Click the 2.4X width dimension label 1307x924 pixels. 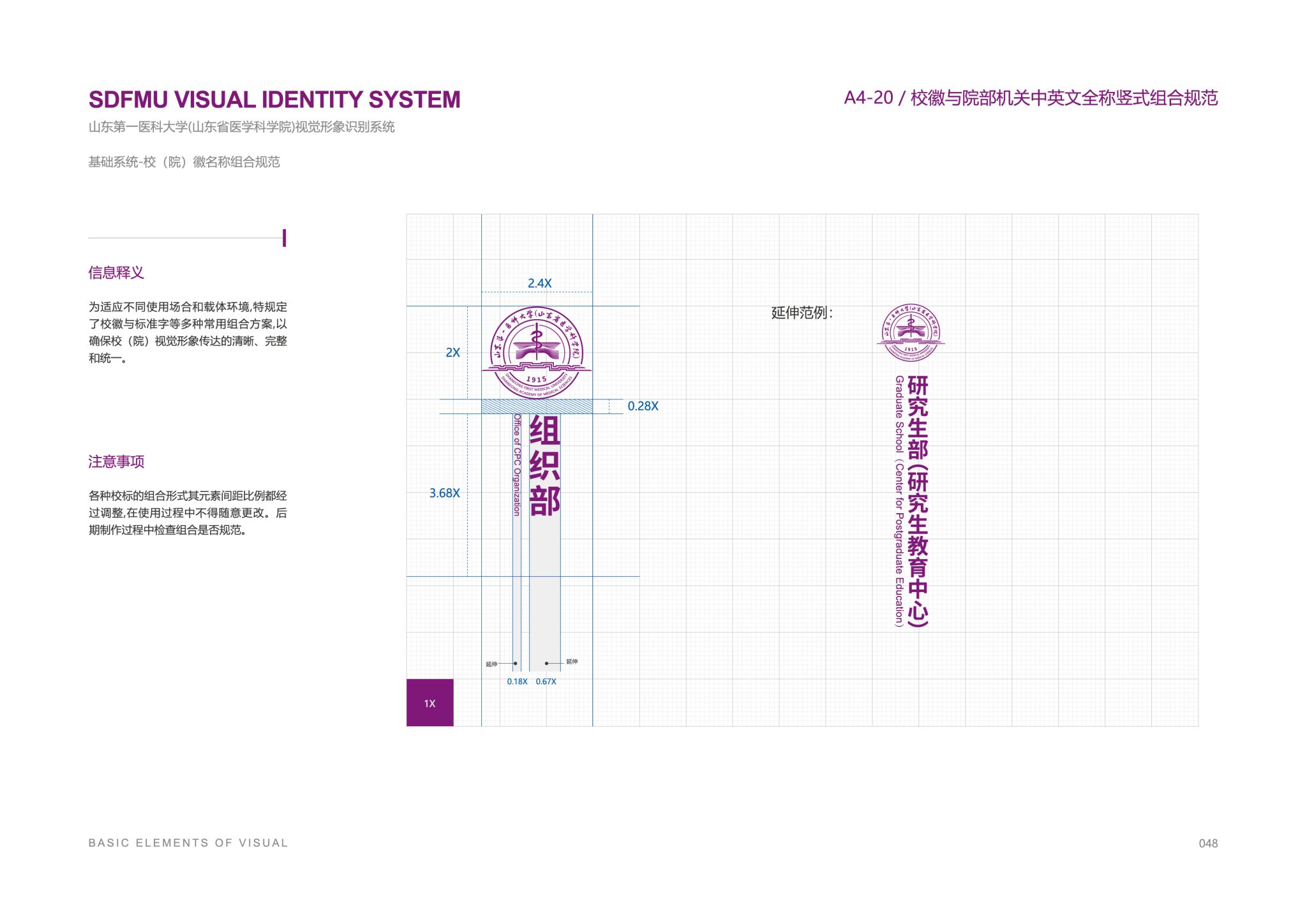pyautogui.click(x=539, y=283)
